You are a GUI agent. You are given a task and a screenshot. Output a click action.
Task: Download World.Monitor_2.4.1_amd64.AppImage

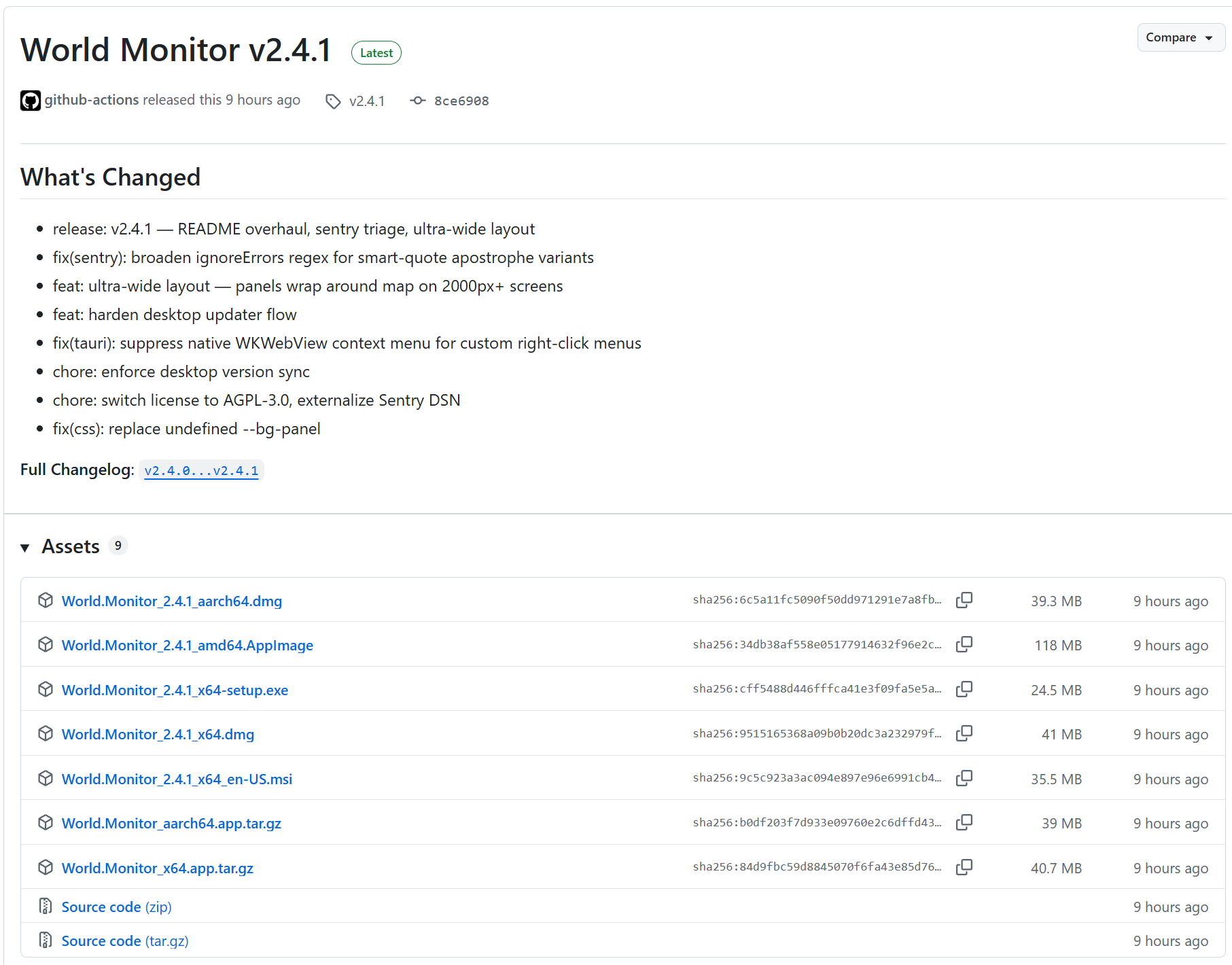pos(187,646)
